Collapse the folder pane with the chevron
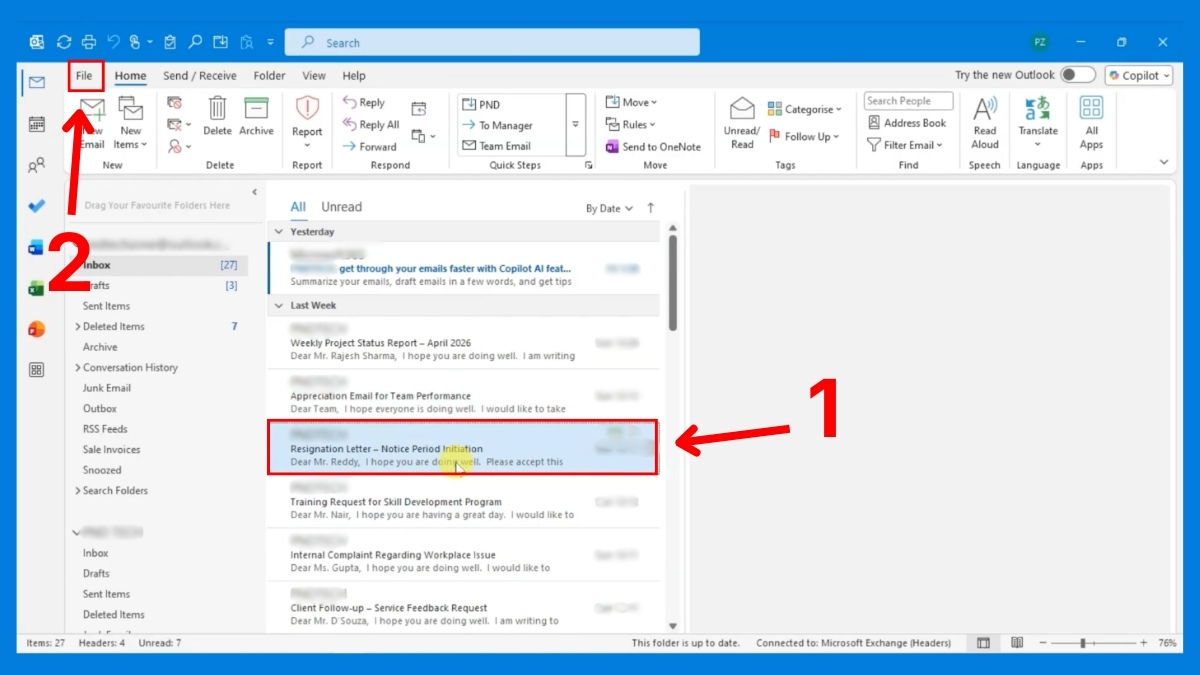 coord(254,191)
